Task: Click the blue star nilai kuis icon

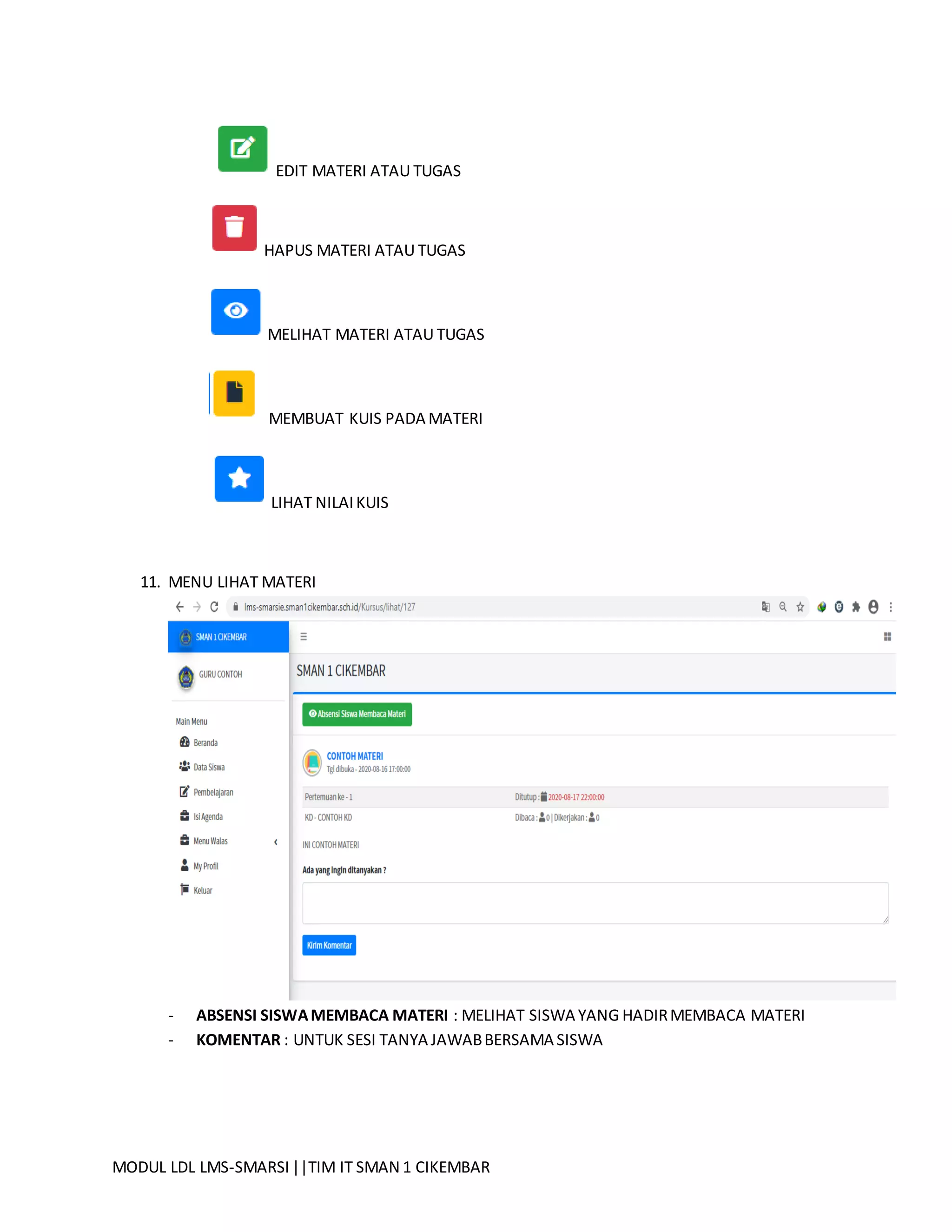Action: (x=239, y=478)
